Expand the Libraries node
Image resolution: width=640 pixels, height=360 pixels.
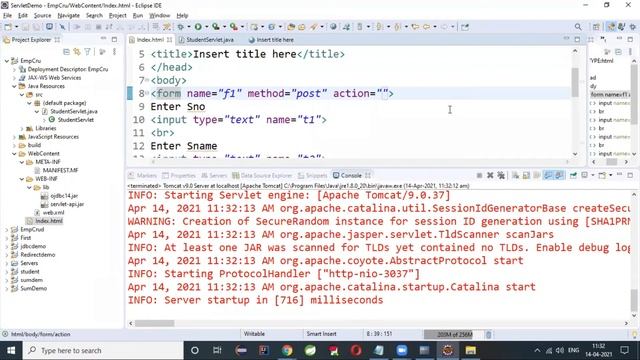coord(22,128)
